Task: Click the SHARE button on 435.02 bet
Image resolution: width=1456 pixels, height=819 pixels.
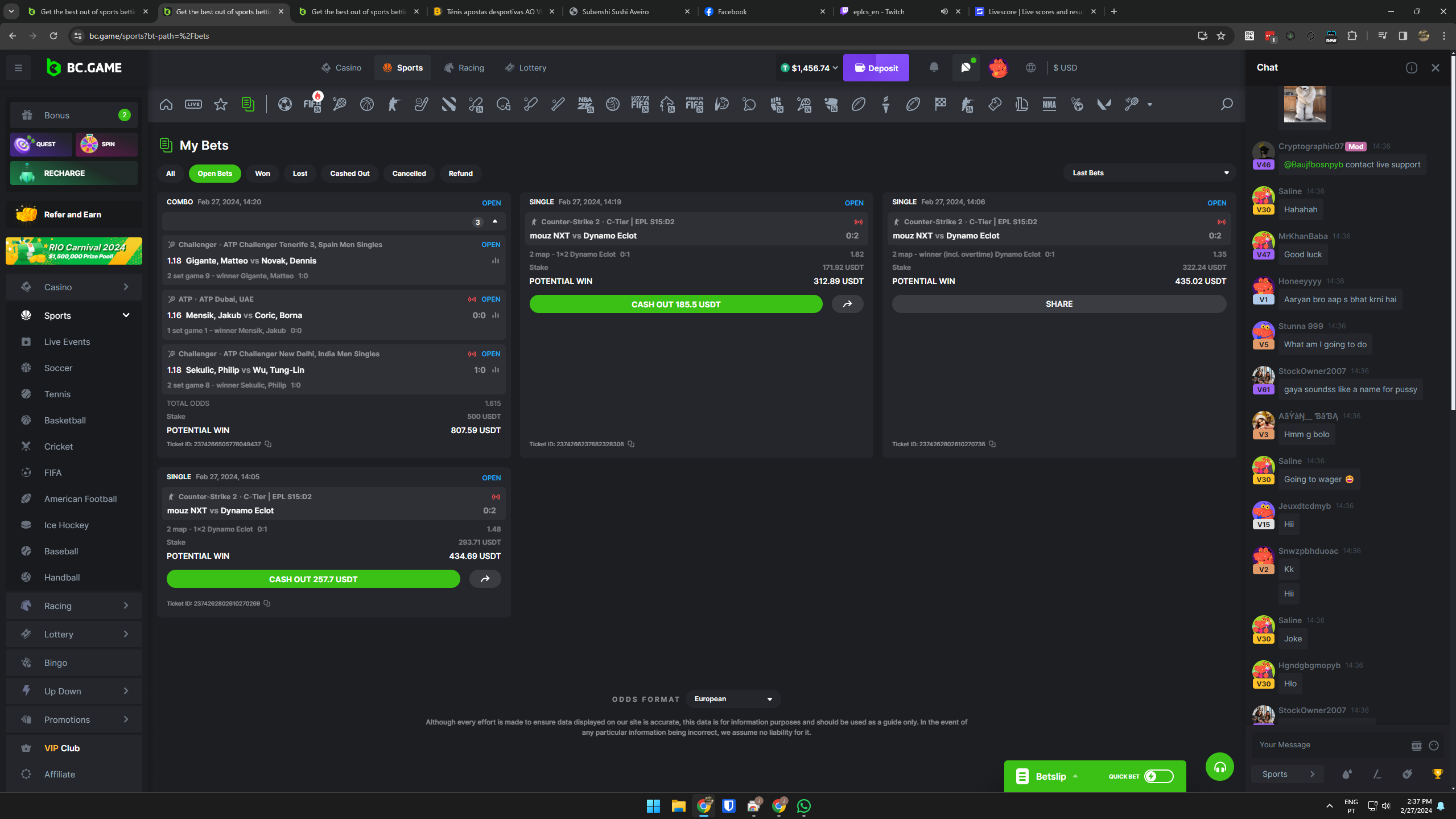Action: click(x=1058, y=304)
